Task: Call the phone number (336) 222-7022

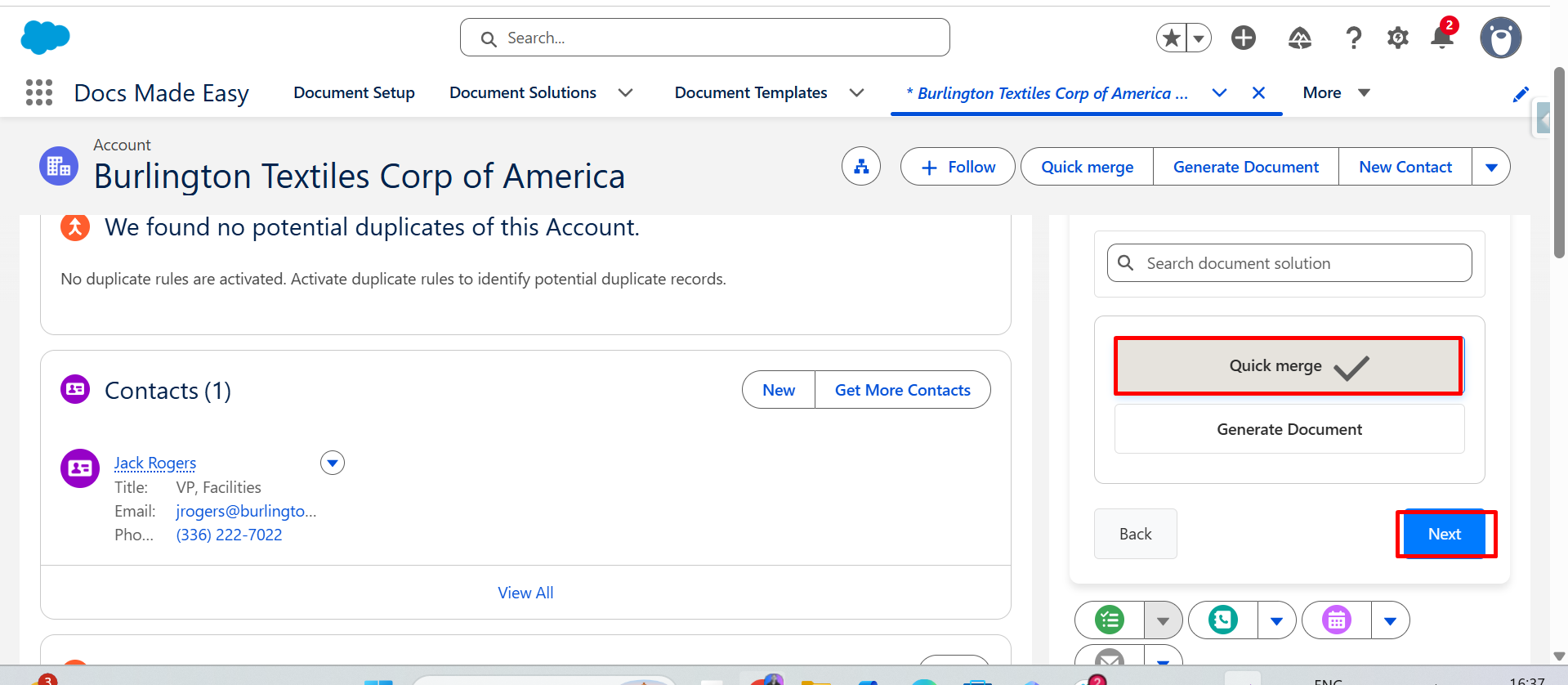Action: coord(229,535)
